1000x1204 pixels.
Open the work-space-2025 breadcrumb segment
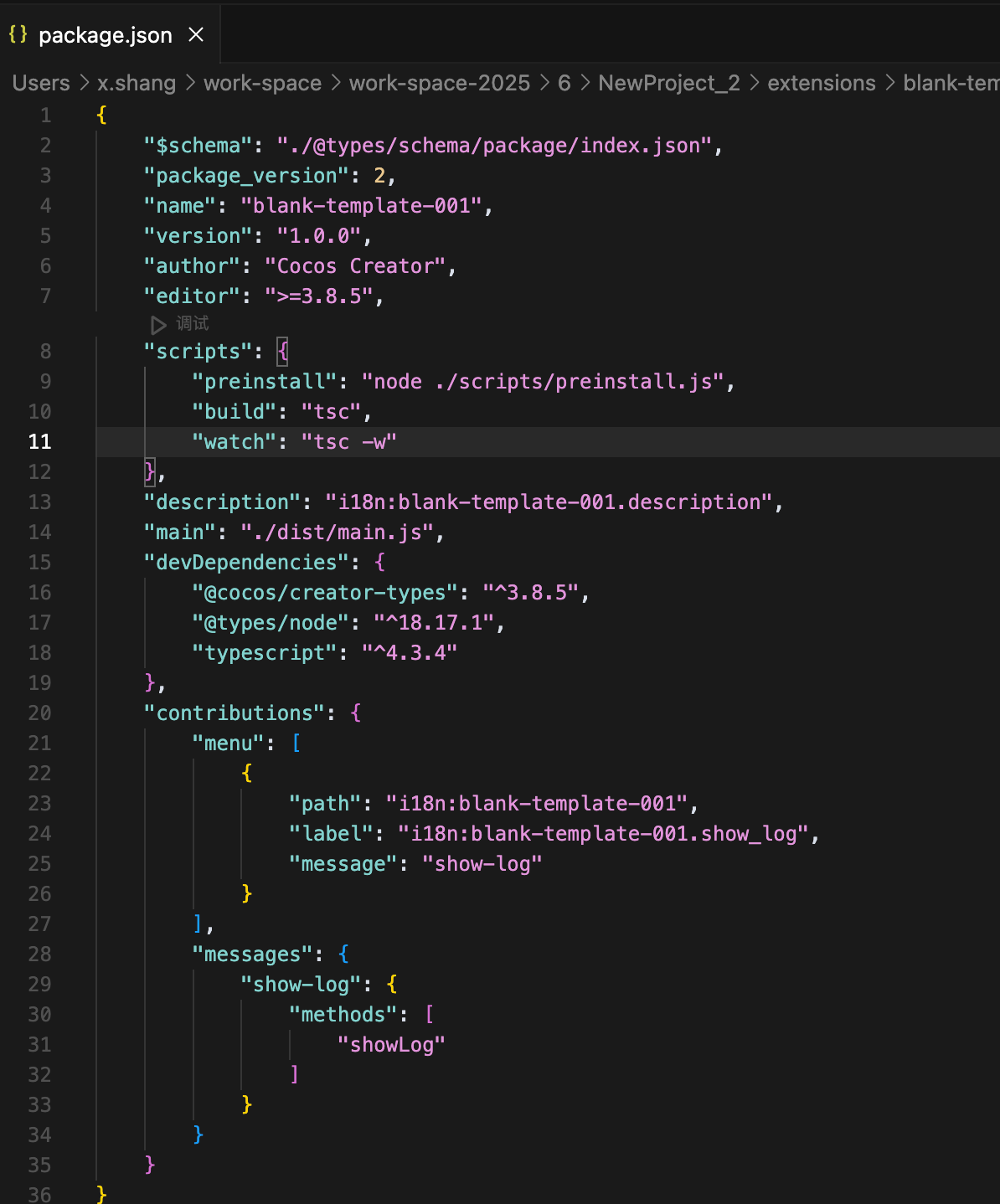point(440,83)
